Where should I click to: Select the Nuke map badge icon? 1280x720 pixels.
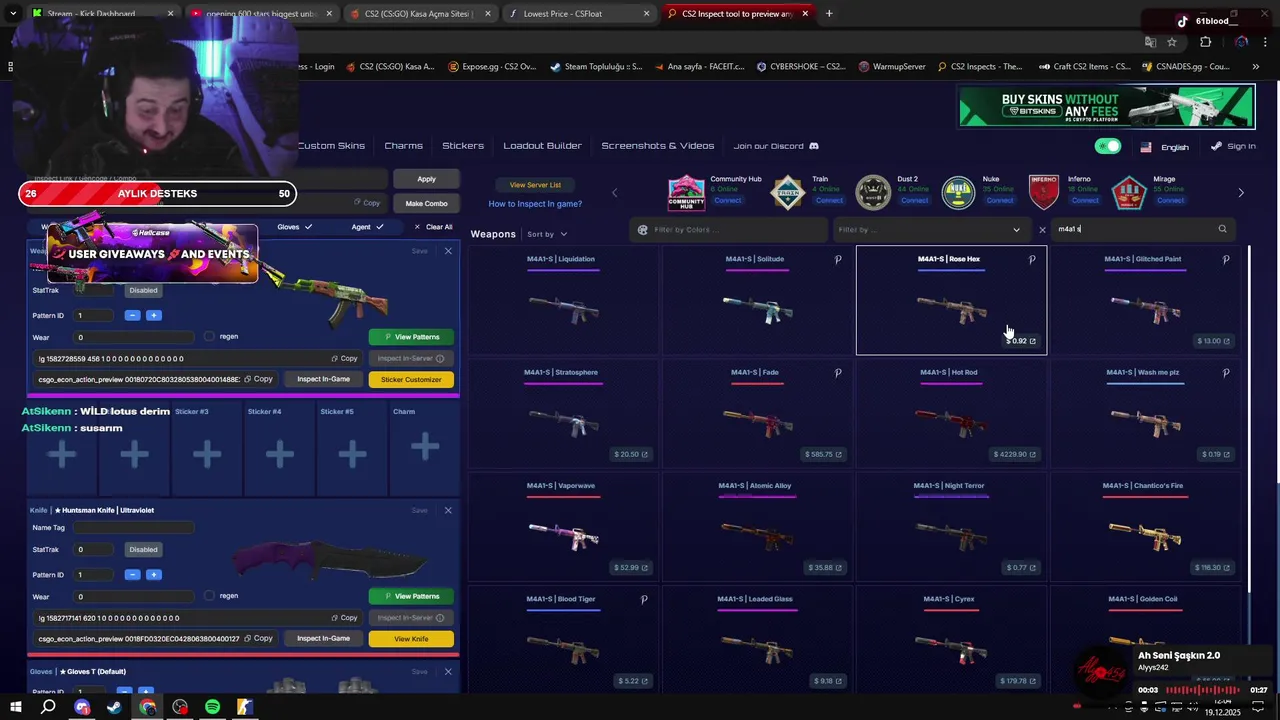click(958, 192)
